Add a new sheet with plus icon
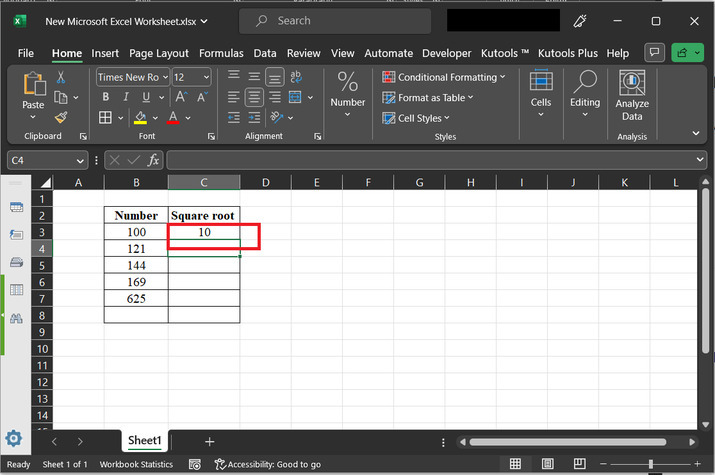 tap(209, 441)
